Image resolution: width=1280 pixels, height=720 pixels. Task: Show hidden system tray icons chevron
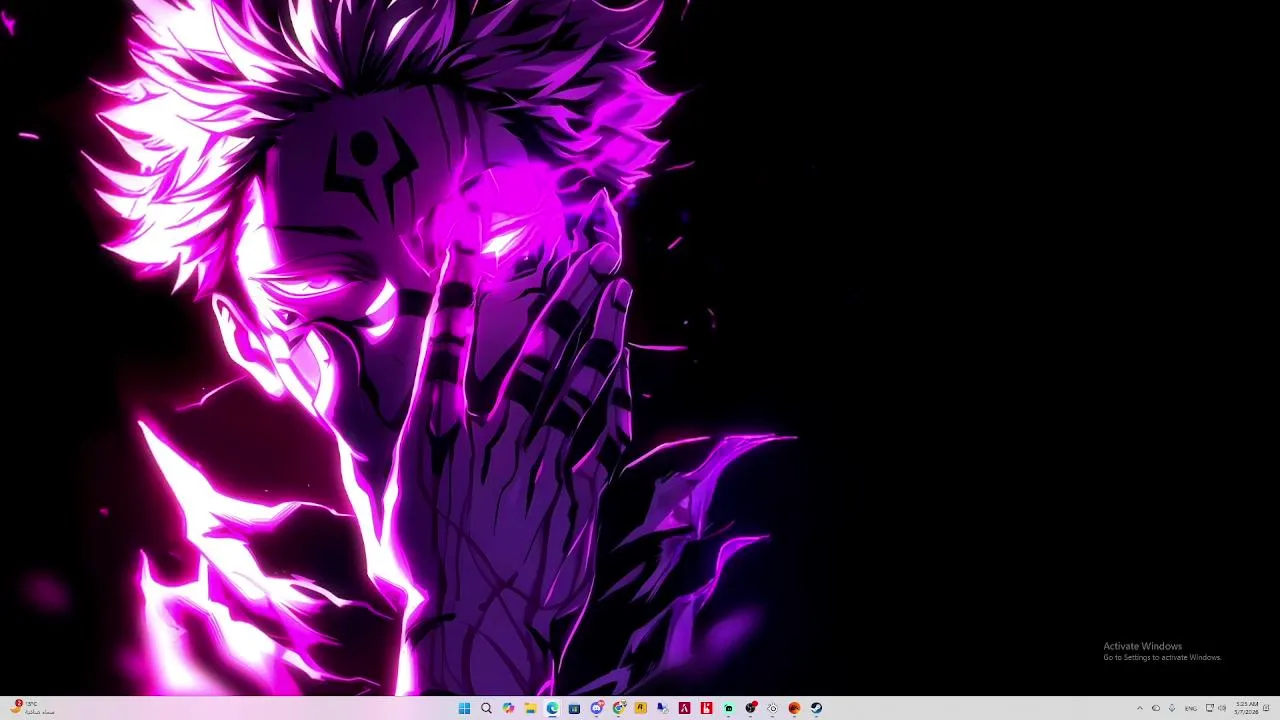coord(1140,708)
